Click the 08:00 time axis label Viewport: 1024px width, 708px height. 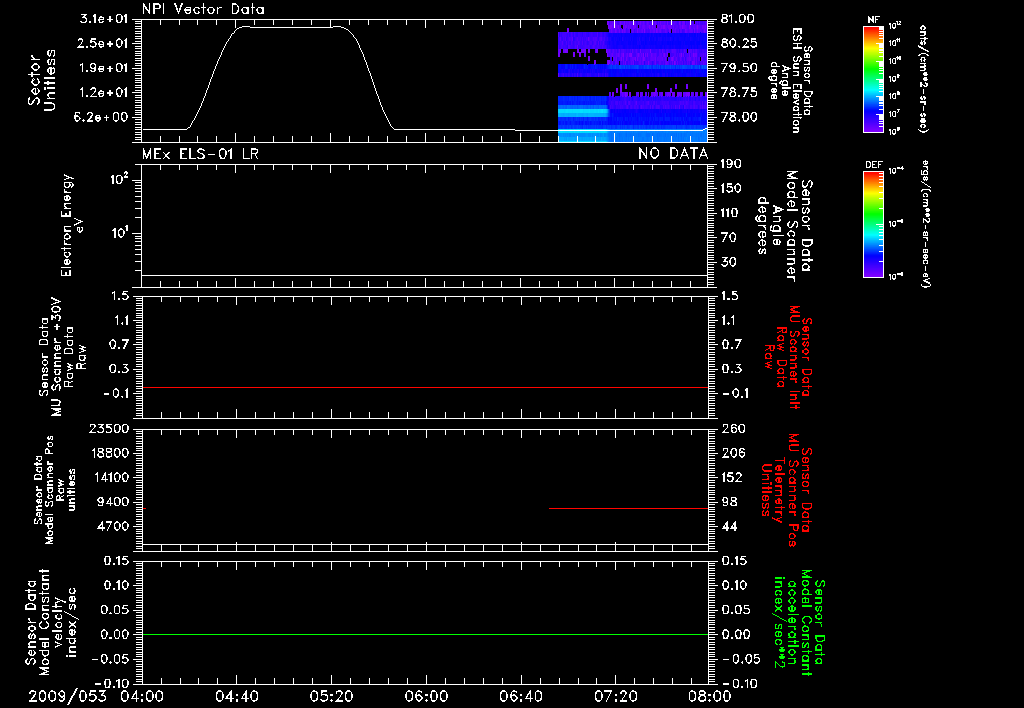click(x=710, y=696)
